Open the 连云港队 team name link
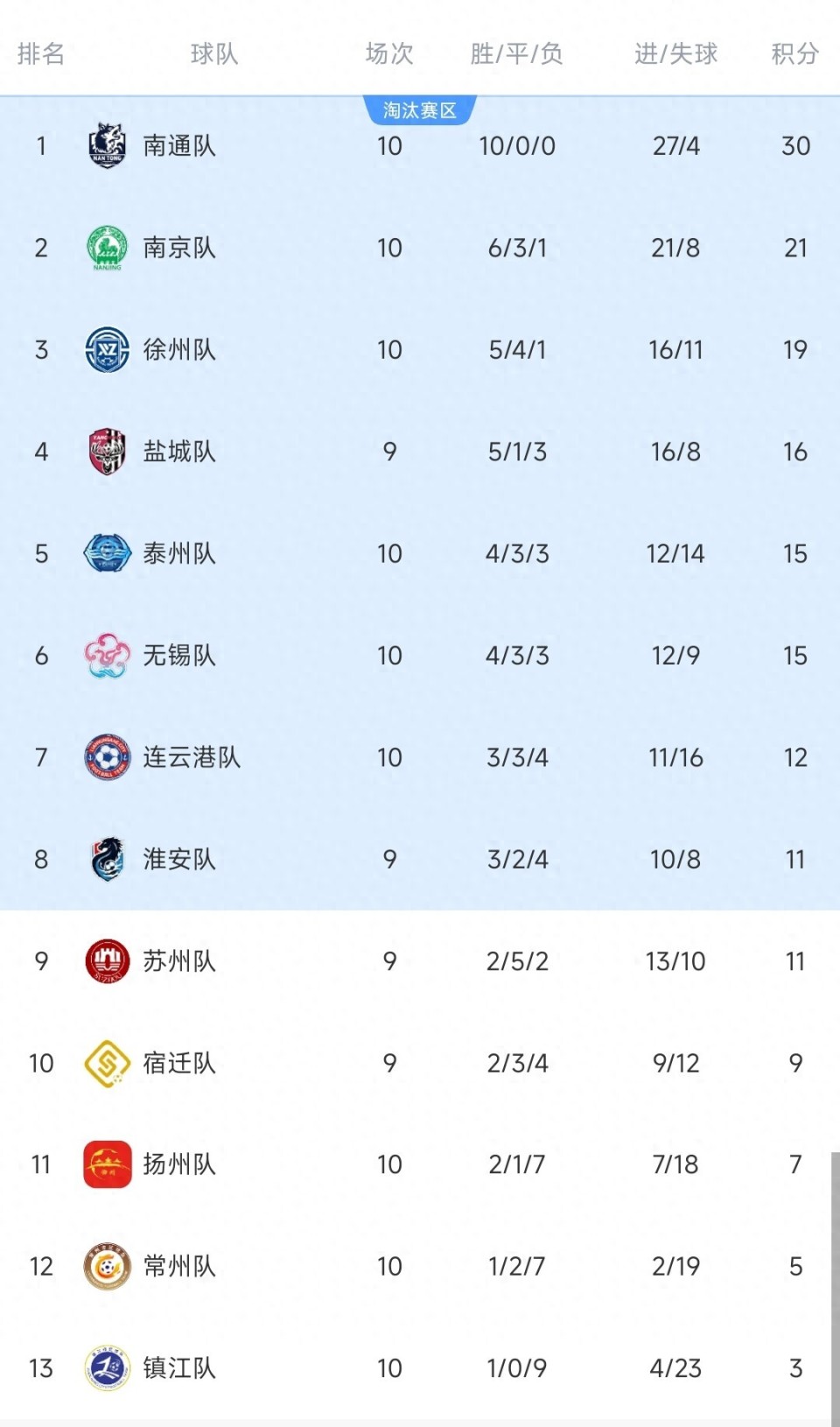840x1427 pixels. point(192,757)
